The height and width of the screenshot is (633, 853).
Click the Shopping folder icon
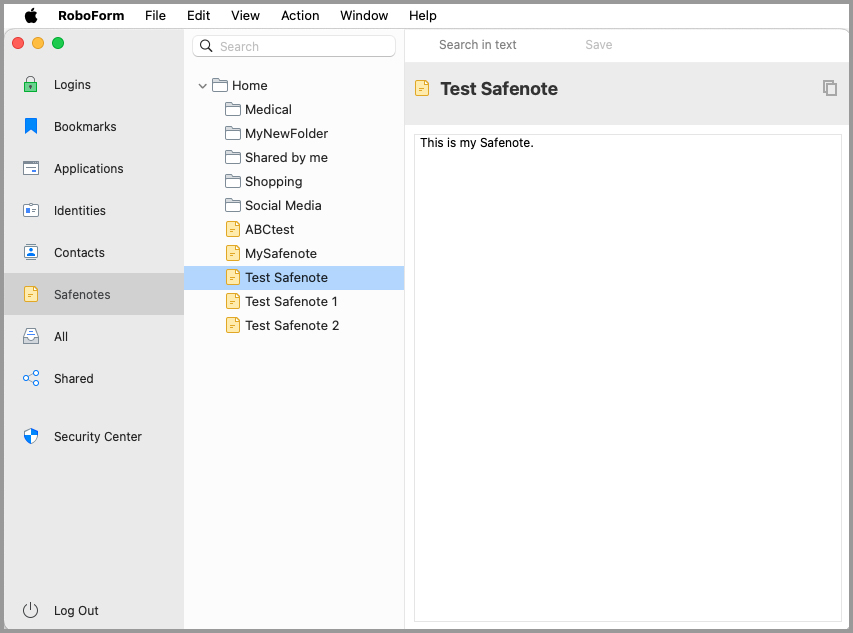[233, 181]
